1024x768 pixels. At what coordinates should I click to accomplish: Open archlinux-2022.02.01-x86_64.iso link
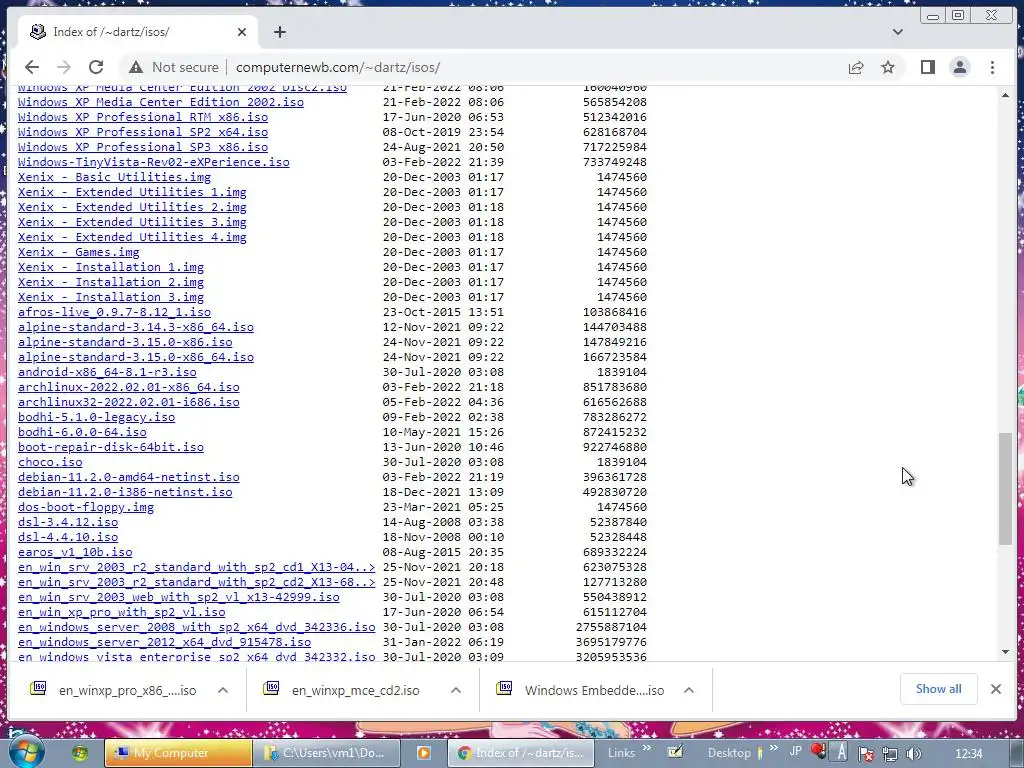(129, 387)
